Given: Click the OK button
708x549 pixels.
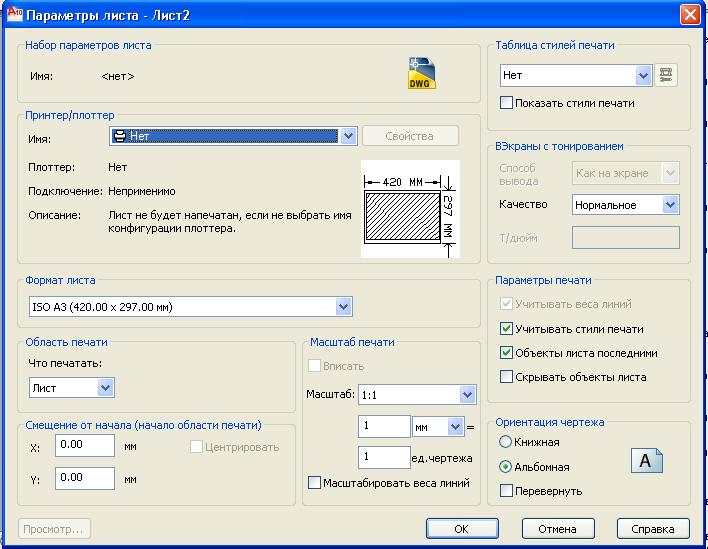Looking at the screenshot, I should tap(462, 529).
